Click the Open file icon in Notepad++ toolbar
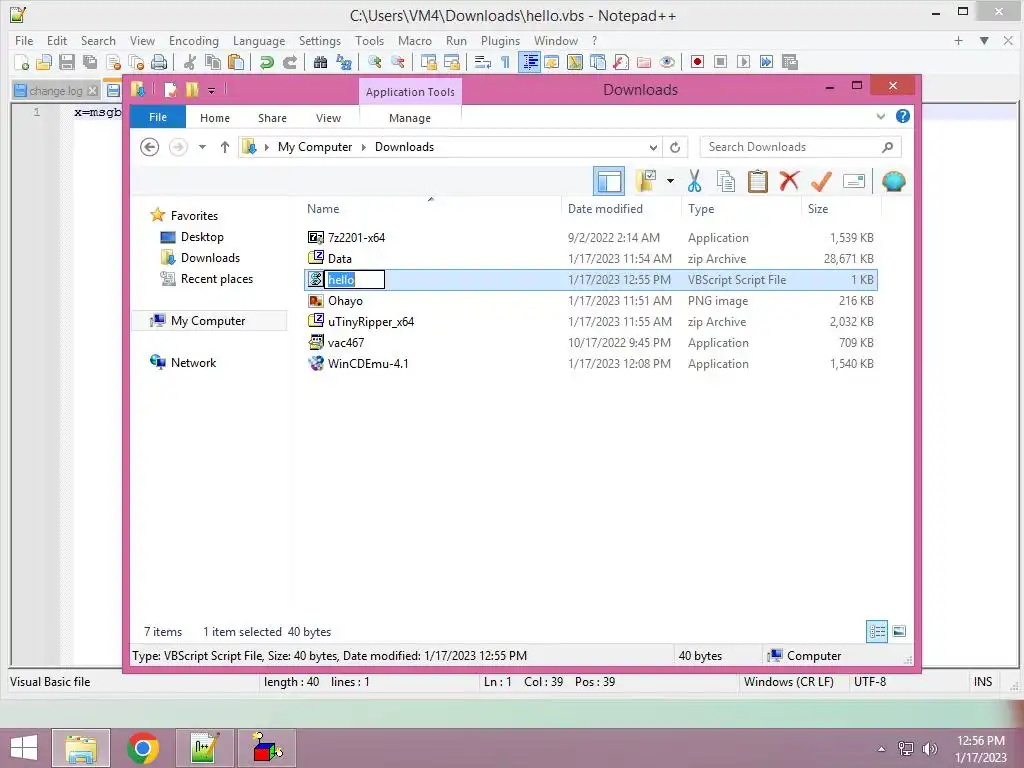Screen dimensions: 1024x768 pyautogui.click(x=44, y=62)
